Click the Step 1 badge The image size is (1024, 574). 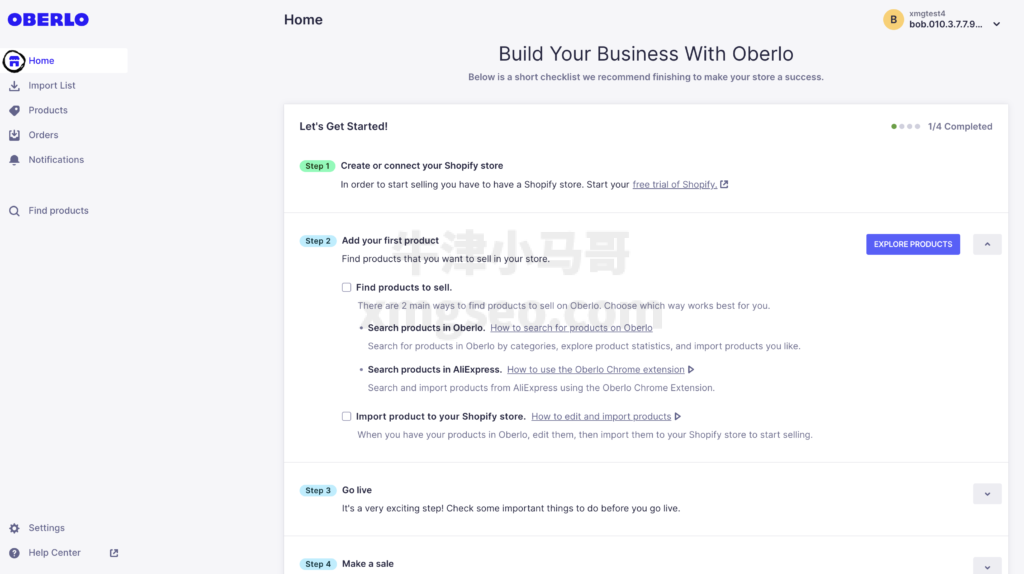pyautogui.click(x=317, y=167)
